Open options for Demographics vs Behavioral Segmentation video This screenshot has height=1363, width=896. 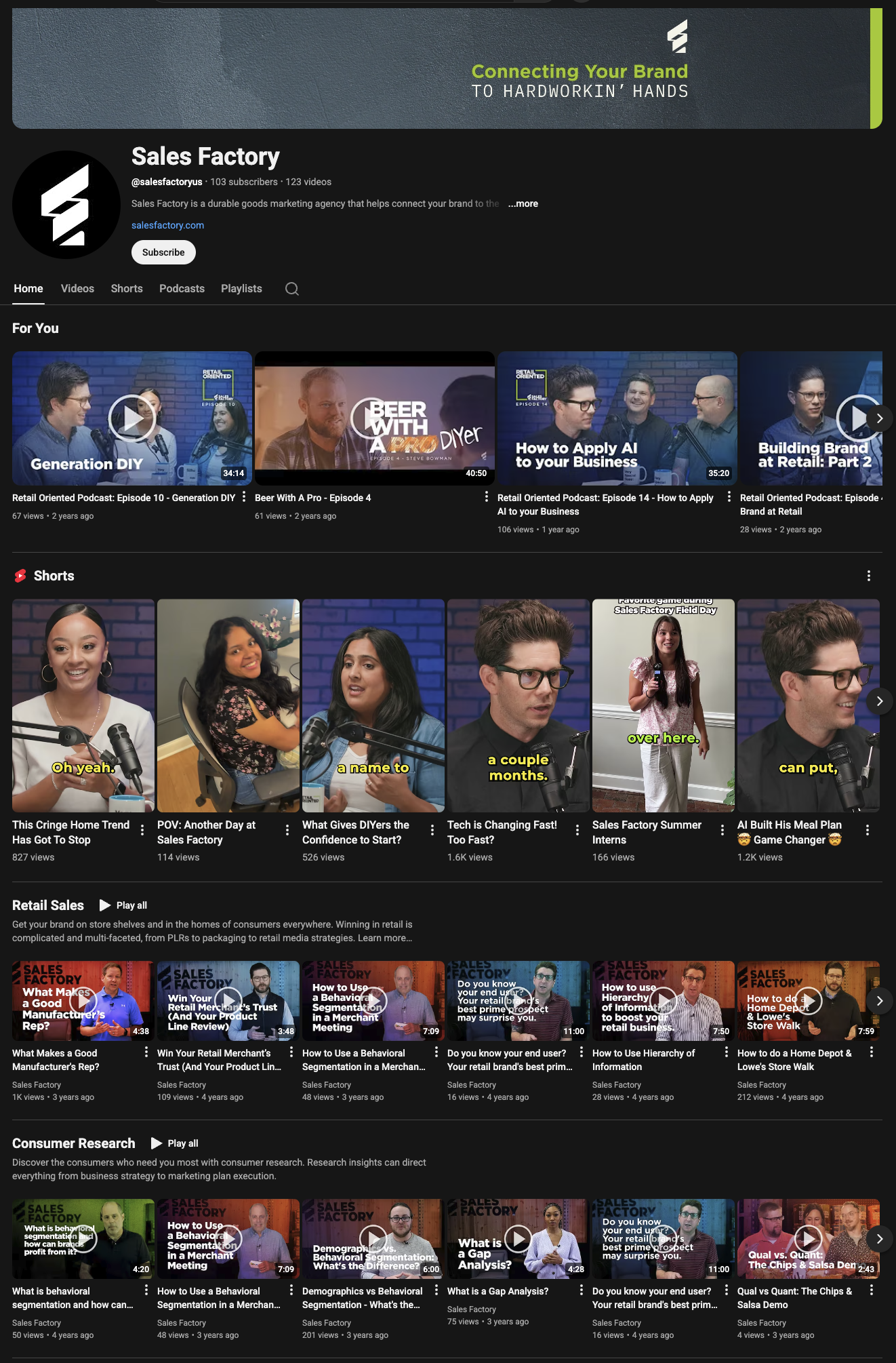tap(436, 1290)
